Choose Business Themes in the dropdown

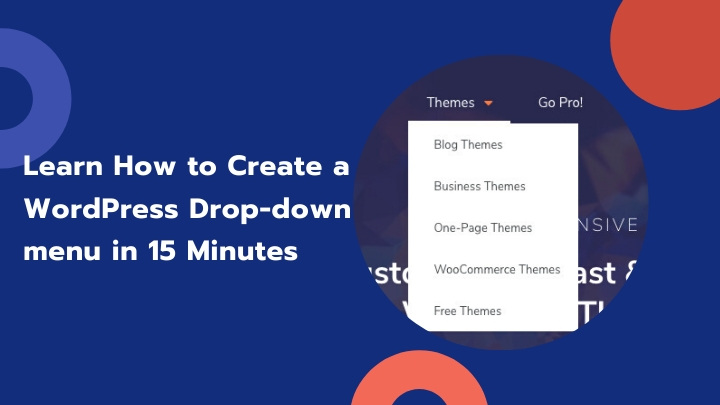(x=479, y=186)
